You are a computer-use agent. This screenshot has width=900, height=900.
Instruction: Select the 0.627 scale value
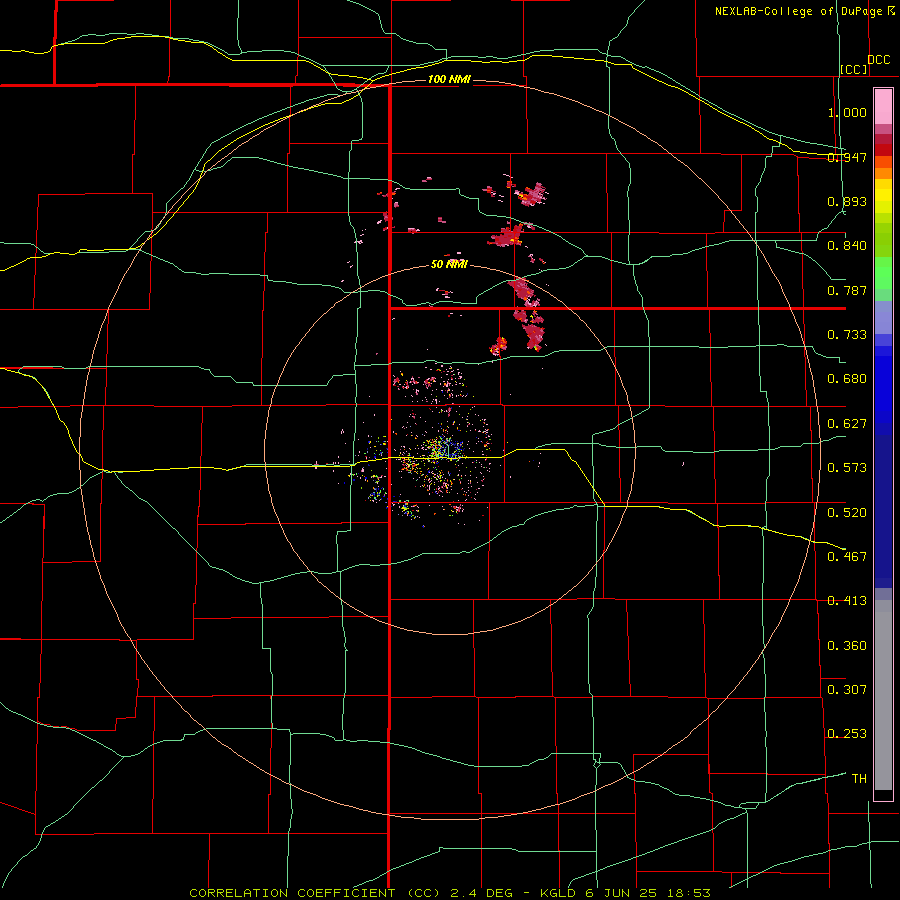click(x=847, y=424)
